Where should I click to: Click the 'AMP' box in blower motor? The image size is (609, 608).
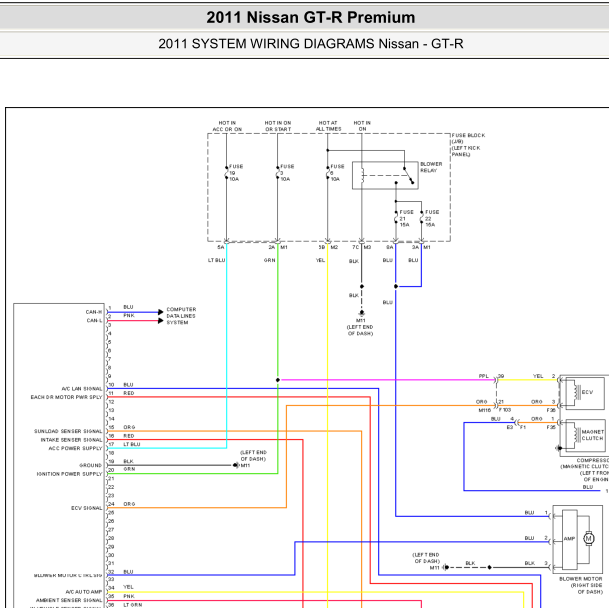point(569,538)
